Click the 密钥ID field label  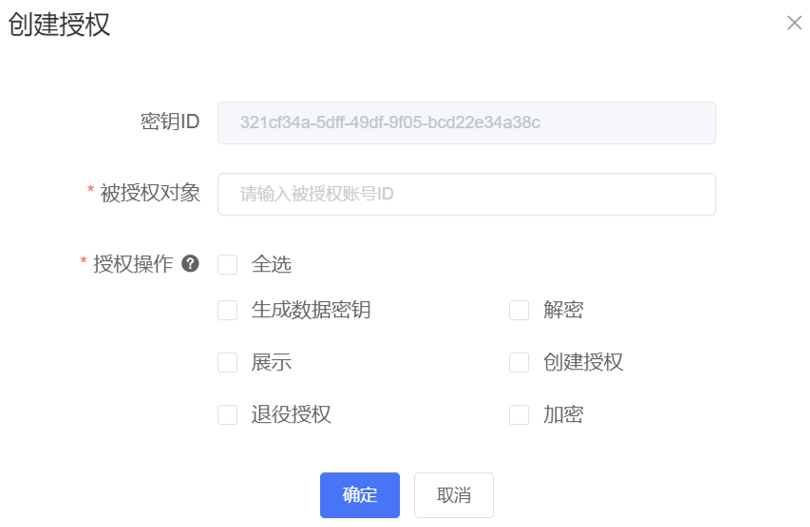170,122
